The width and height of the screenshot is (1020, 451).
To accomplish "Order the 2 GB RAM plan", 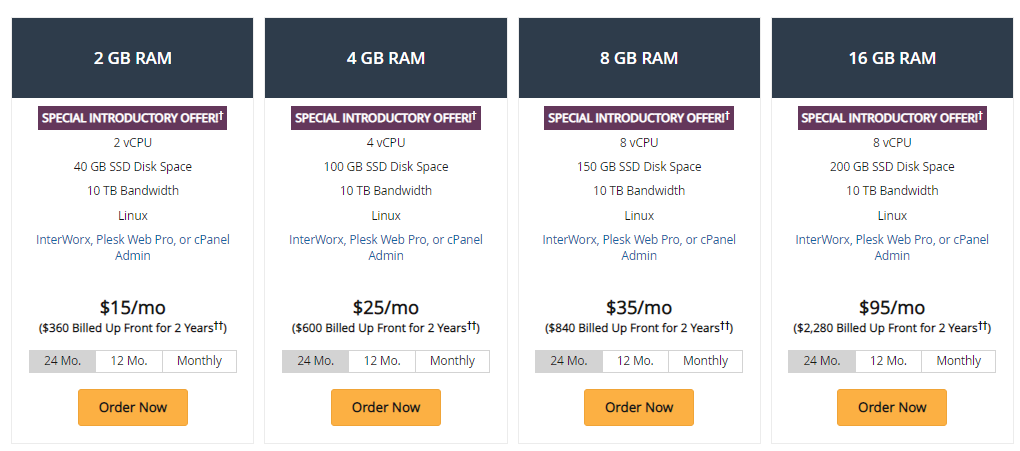I will (x=133, y=407).
